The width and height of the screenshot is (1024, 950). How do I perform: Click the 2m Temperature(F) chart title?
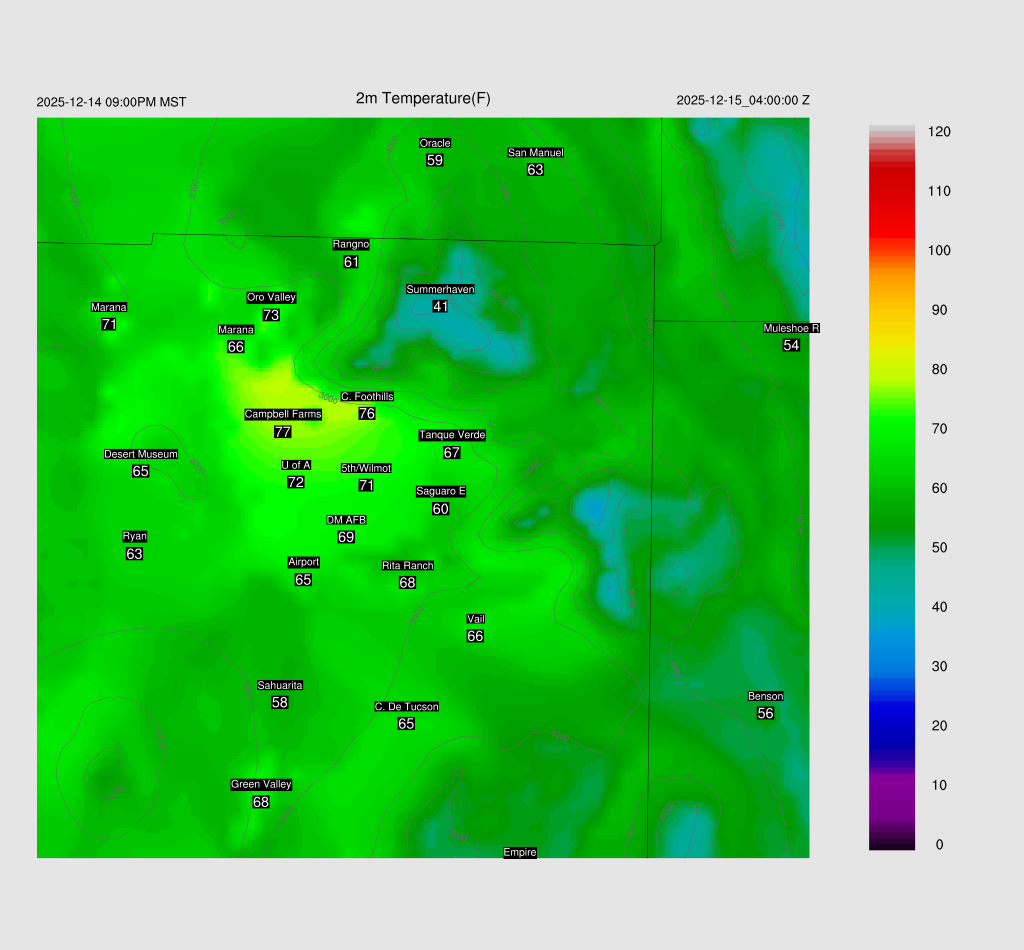[423, 98]
